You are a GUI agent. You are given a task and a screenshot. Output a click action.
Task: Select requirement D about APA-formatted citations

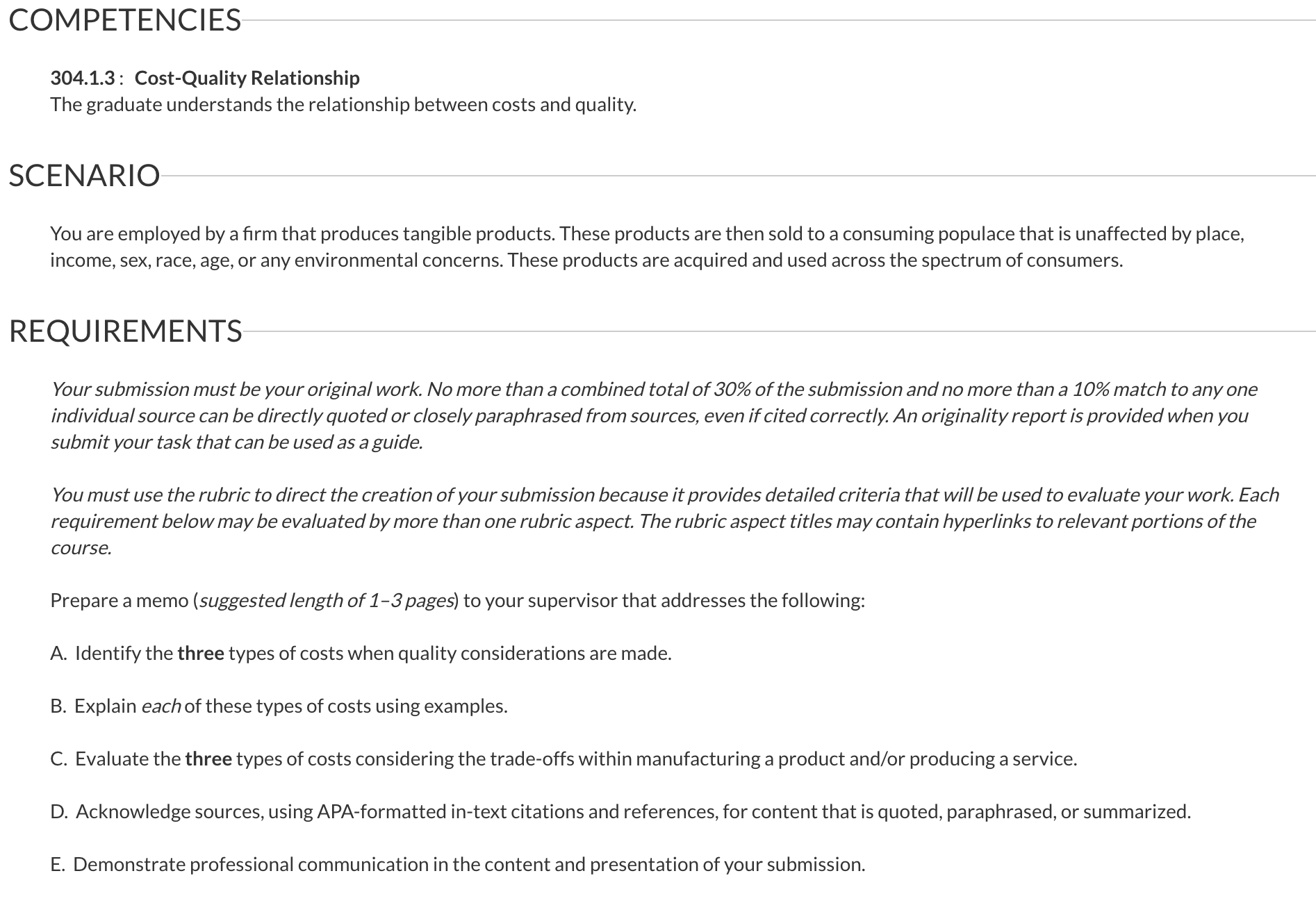click(x=620, y=811)
